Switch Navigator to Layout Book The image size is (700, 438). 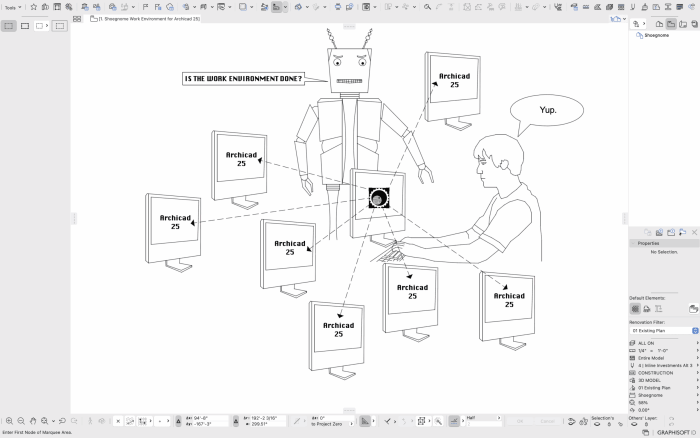pyautogui.click(x=683, y=24)
